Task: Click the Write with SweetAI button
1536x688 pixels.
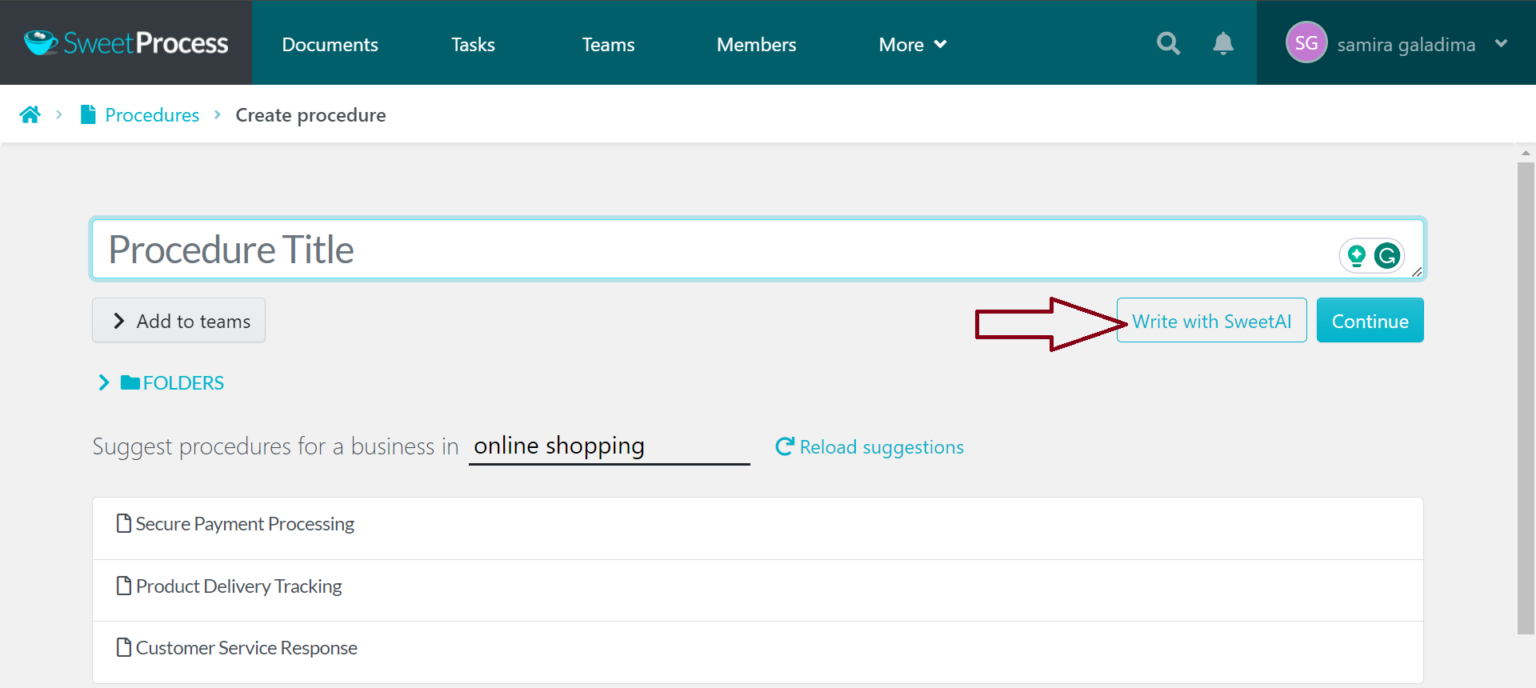Action: click(x=1212, y=321)
